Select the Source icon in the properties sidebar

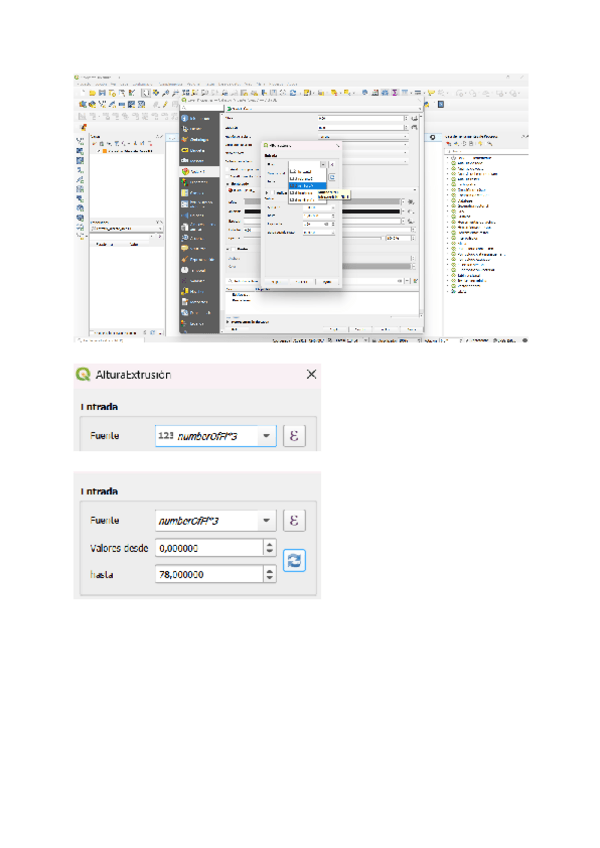click(x=186, y=129)
